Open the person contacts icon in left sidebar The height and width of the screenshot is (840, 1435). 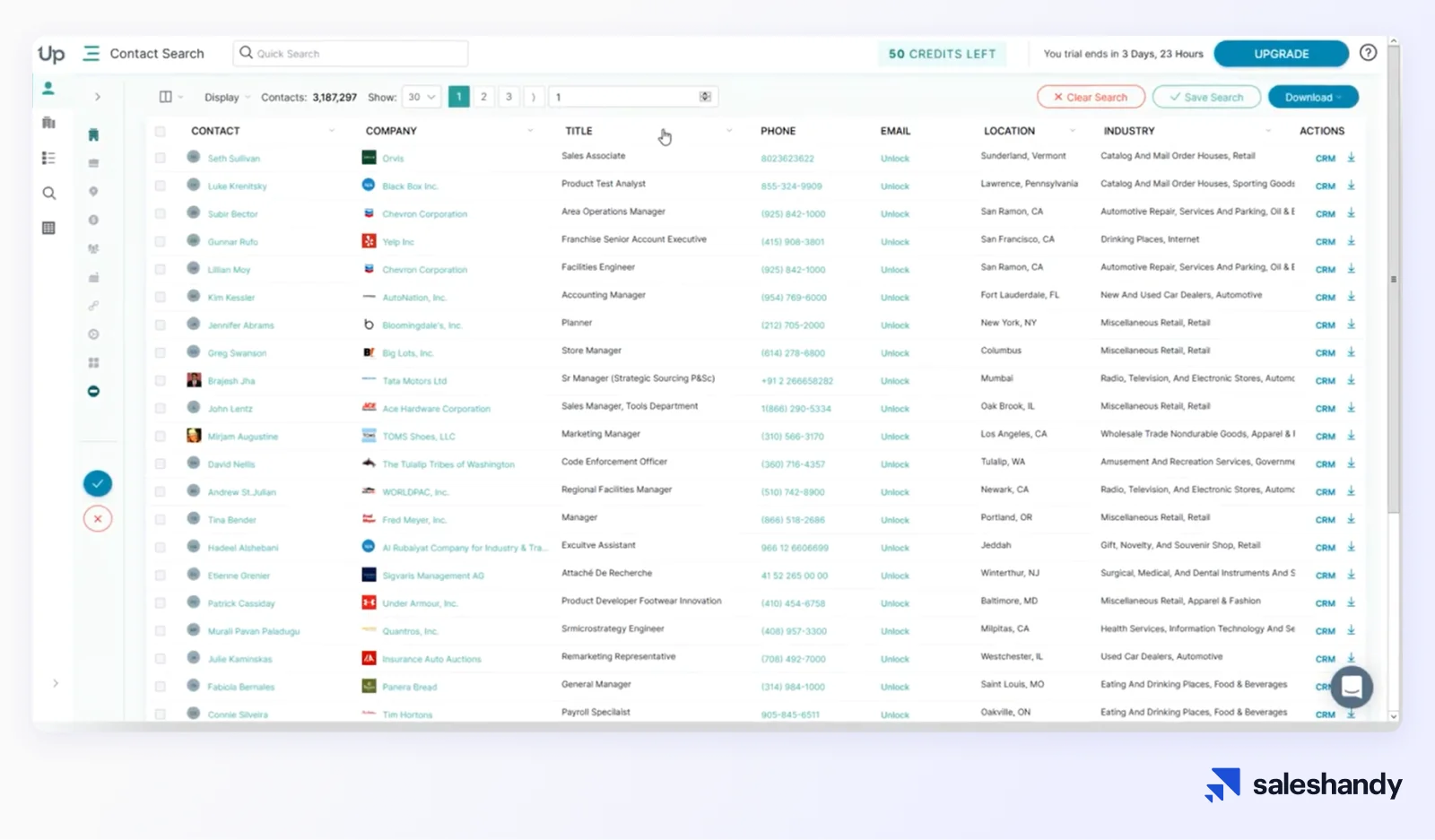click(48, 88)
